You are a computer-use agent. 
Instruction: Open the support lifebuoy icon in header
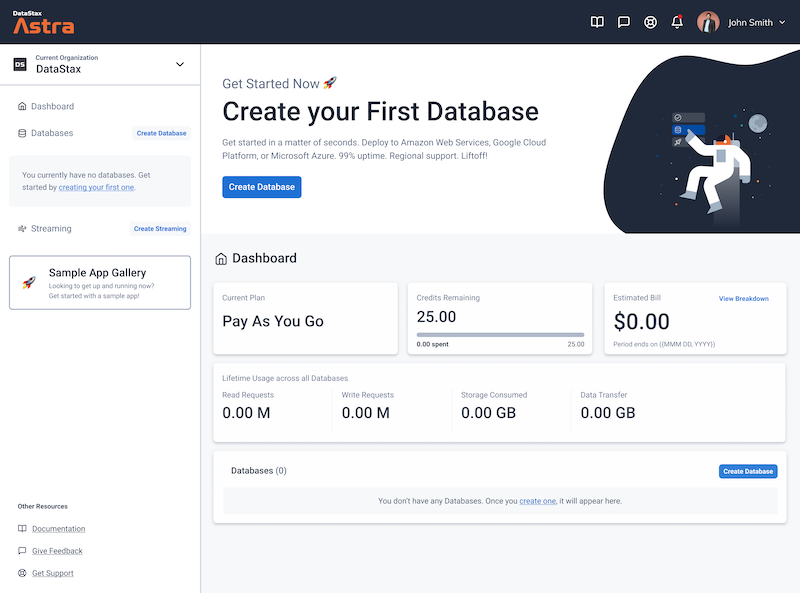point(650,22)
